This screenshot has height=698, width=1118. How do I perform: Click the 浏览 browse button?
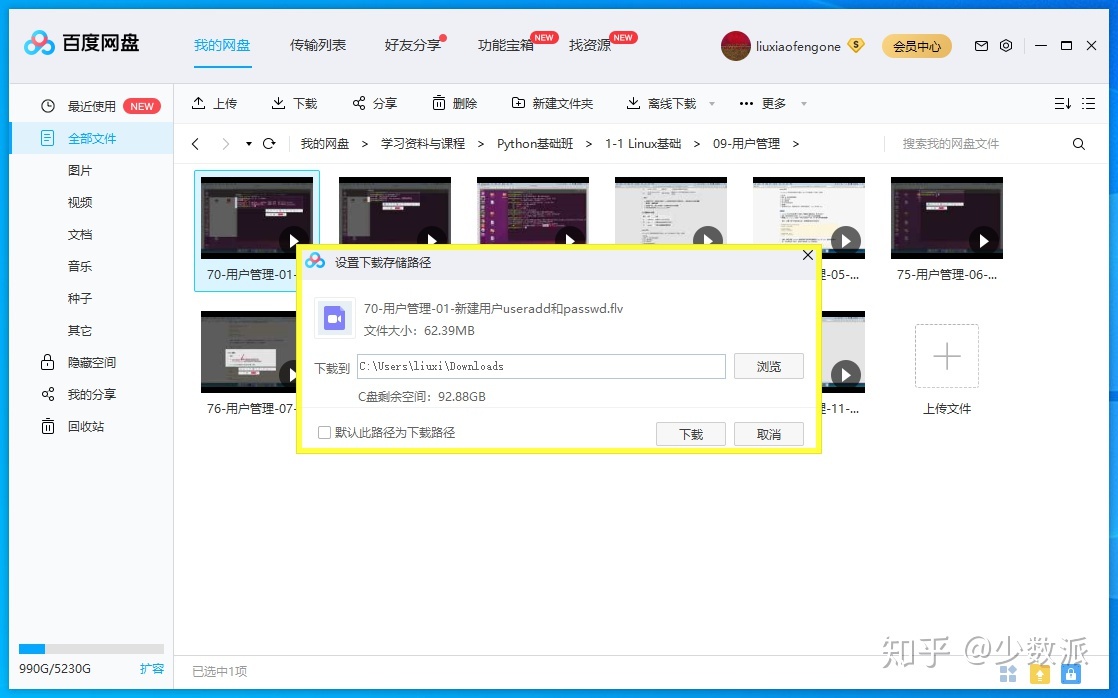coord(769,366)
